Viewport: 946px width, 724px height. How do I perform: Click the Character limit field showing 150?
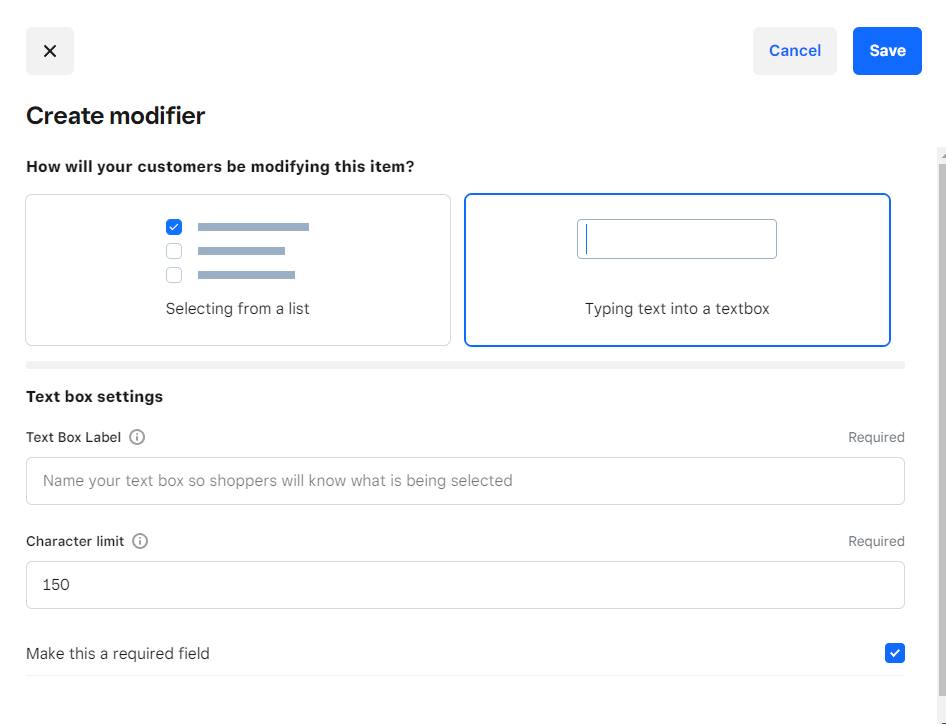tap(465, 585)
